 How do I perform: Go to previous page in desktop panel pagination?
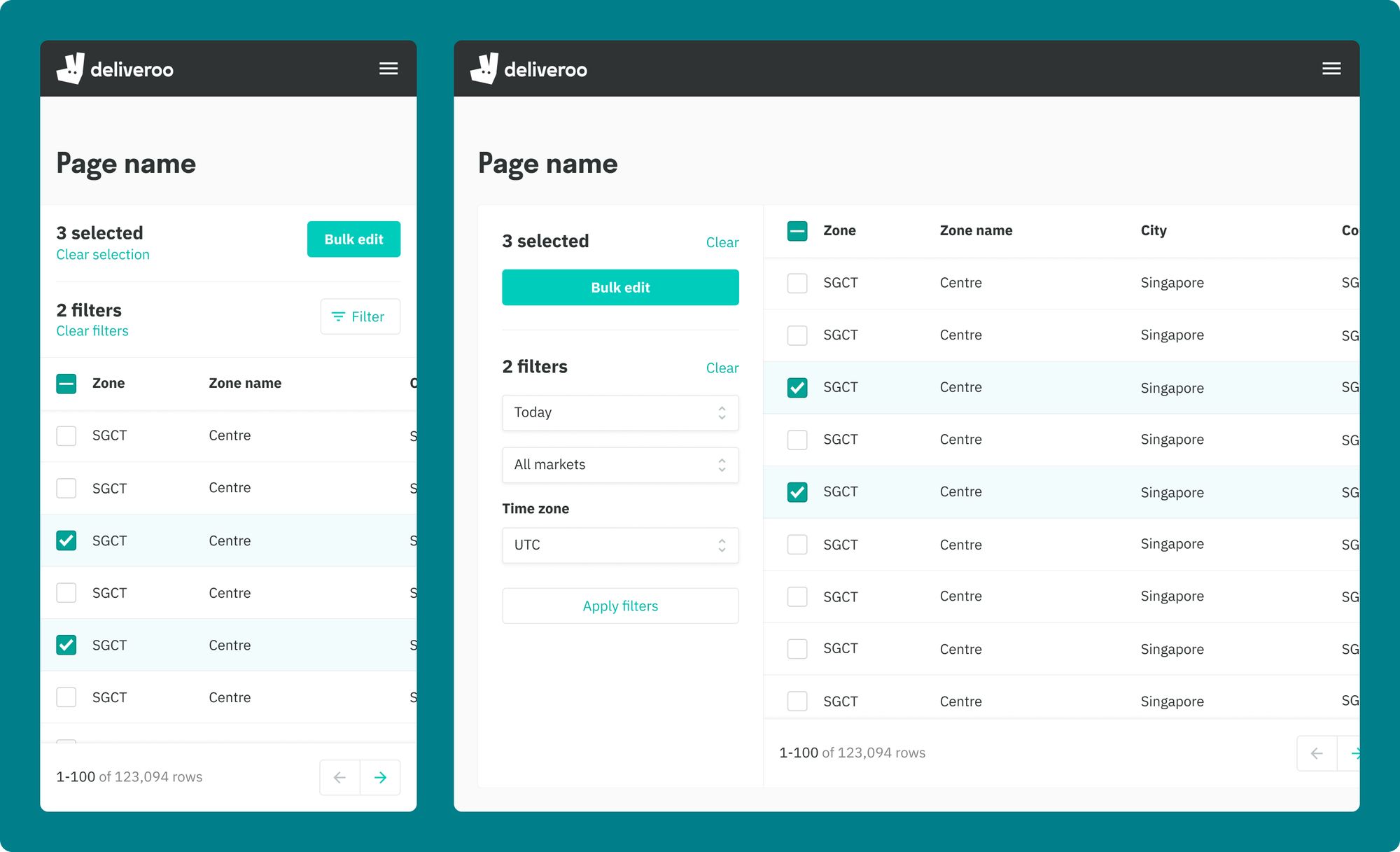(1317, 753)
